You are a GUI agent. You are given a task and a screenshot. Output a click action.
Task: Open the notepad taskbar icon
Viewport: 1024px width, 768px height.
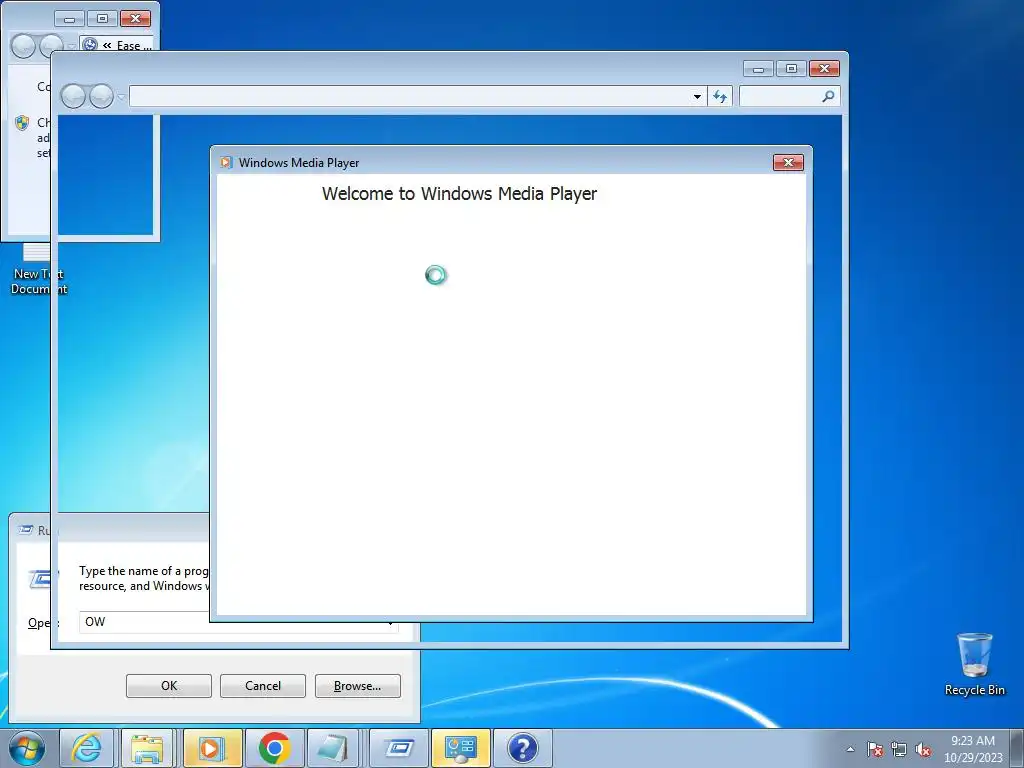332,748
